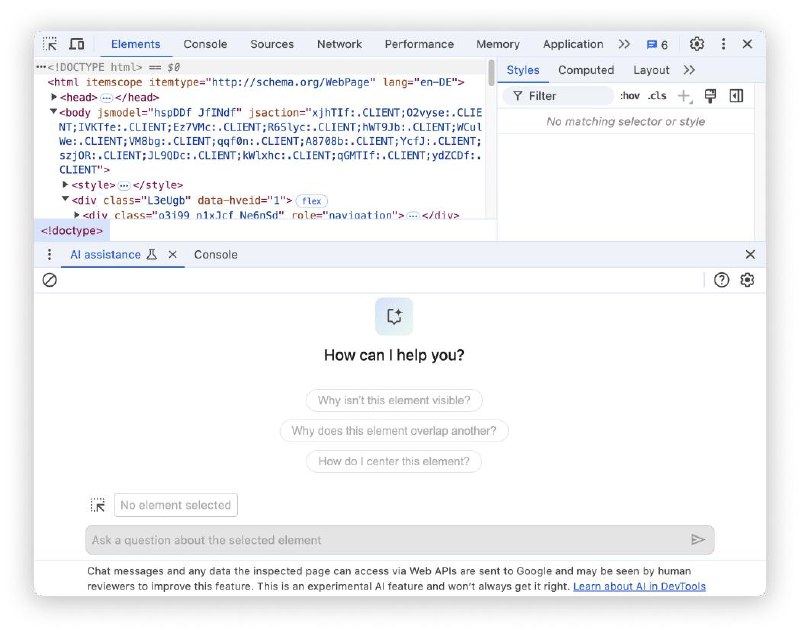The width and height of the screenshot is (800, 633).
Task: Click the head ellipsis badge
Action: click(x=106, y=97)
